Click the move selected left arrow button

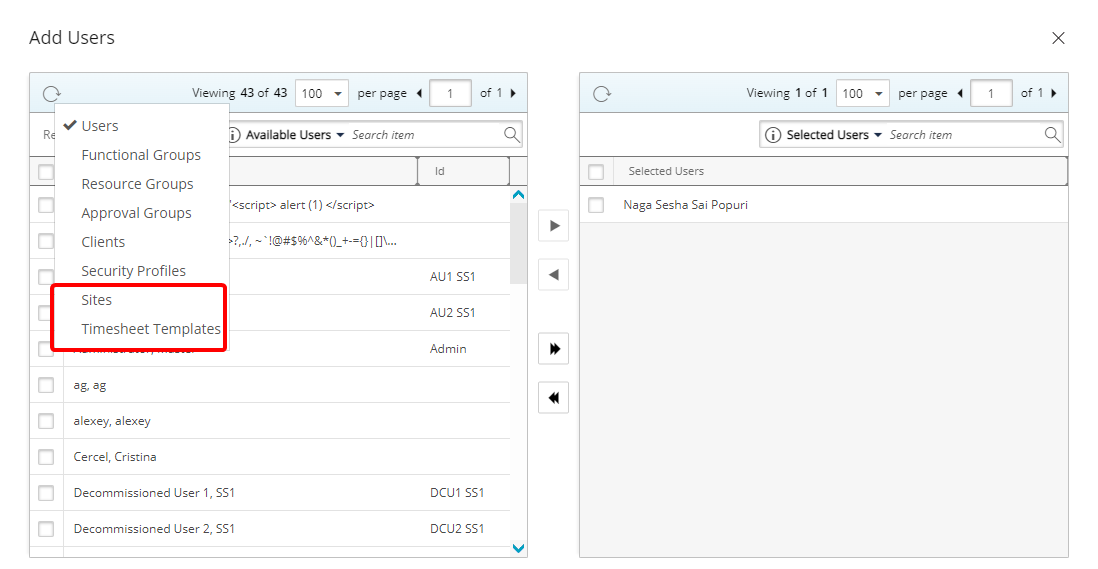(x=553, y=274)
